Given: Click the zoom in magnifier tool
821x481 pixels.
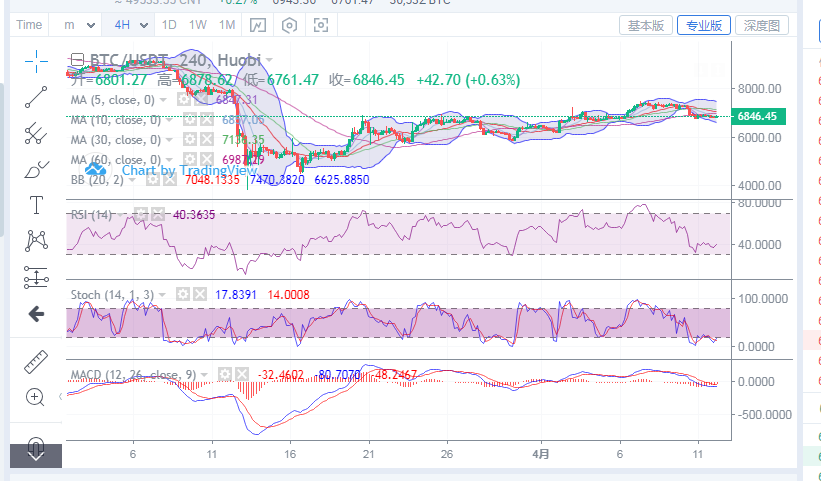Looking at the screenshot, I should click(x=36, y=397).
